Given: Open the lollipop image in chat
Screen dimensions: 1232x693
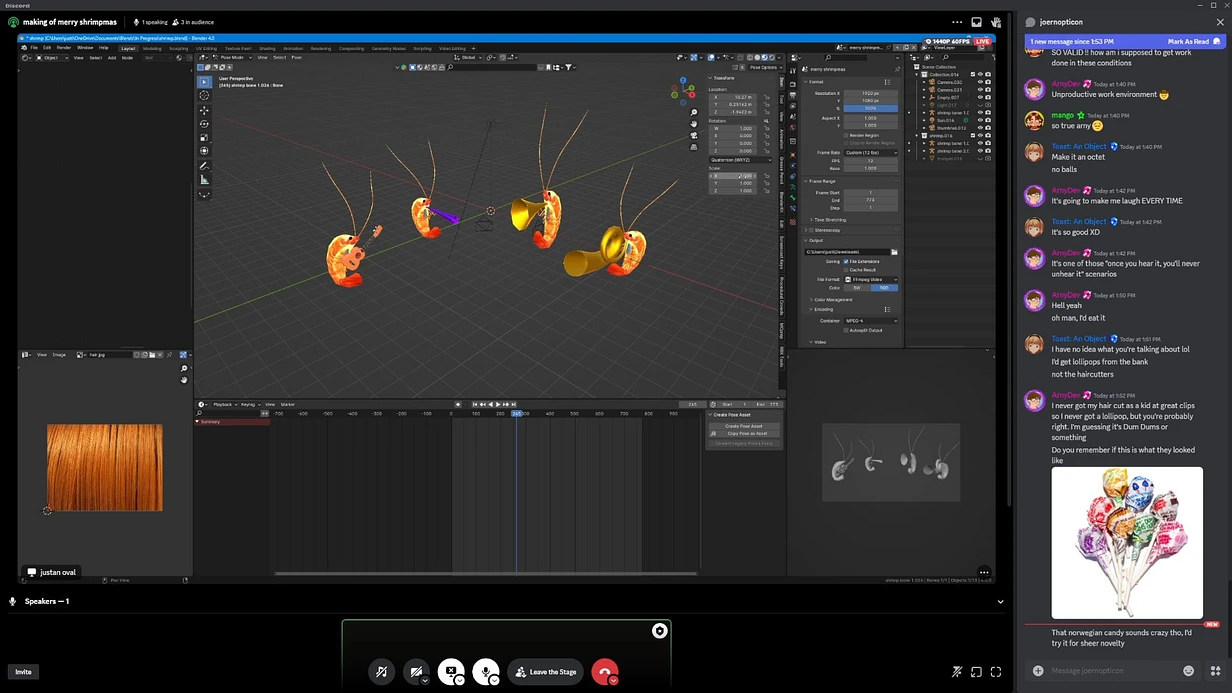Looking at the screenshot, I should pyautogui.click(x=1127, y=543).
